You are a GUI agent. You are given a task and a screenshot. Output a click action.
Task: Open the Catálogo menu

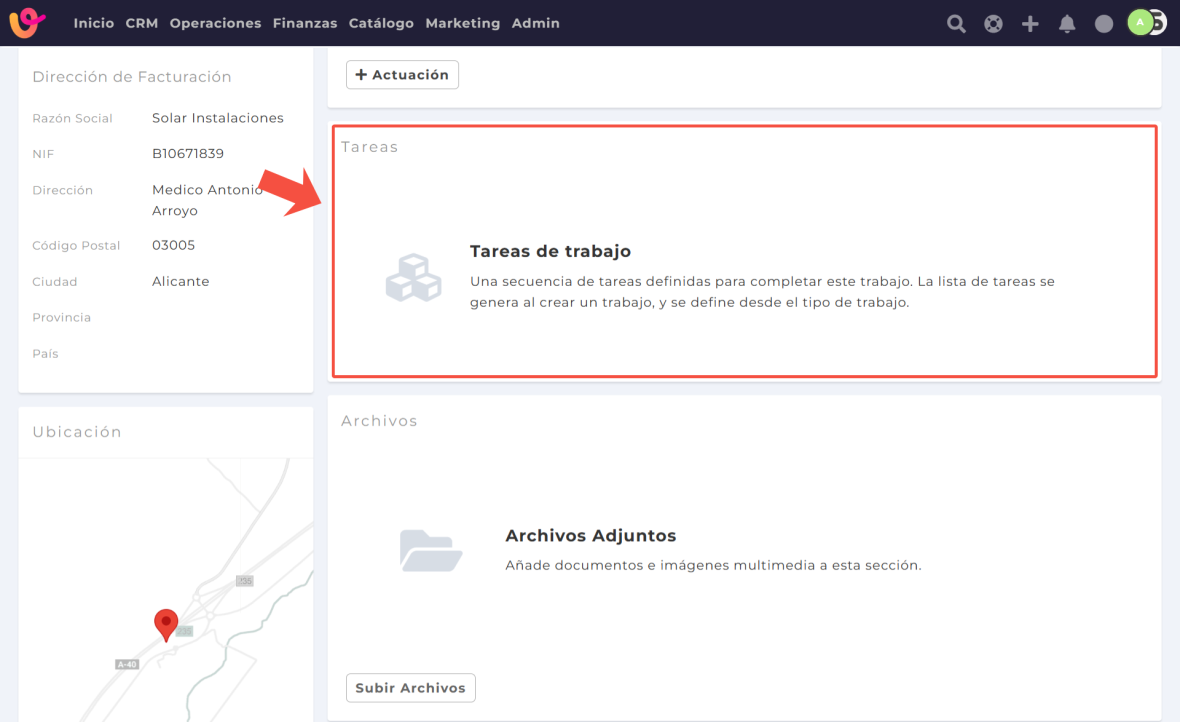coord(381,23)
